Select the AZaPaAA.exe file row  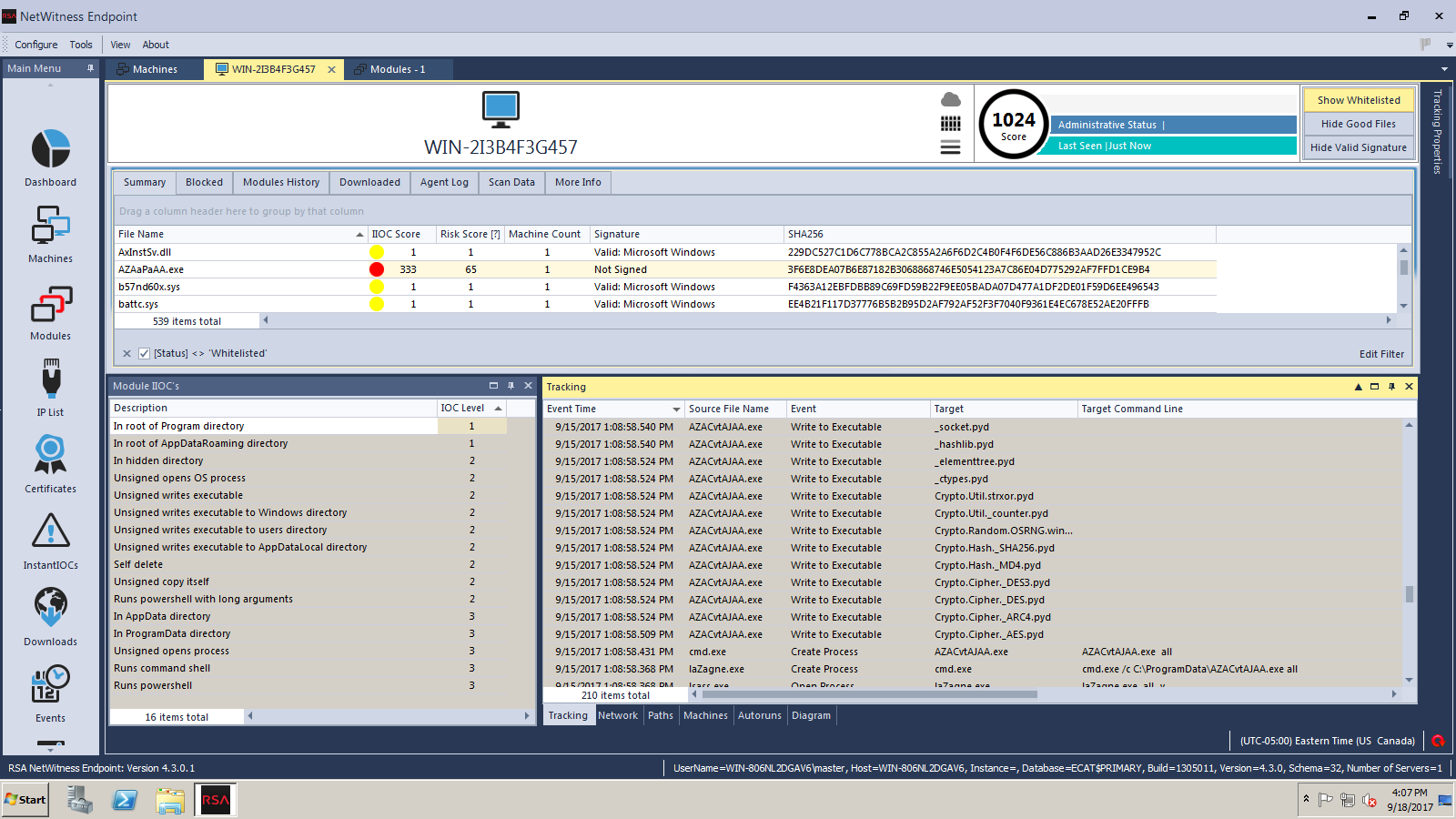[x=151, y=269]
